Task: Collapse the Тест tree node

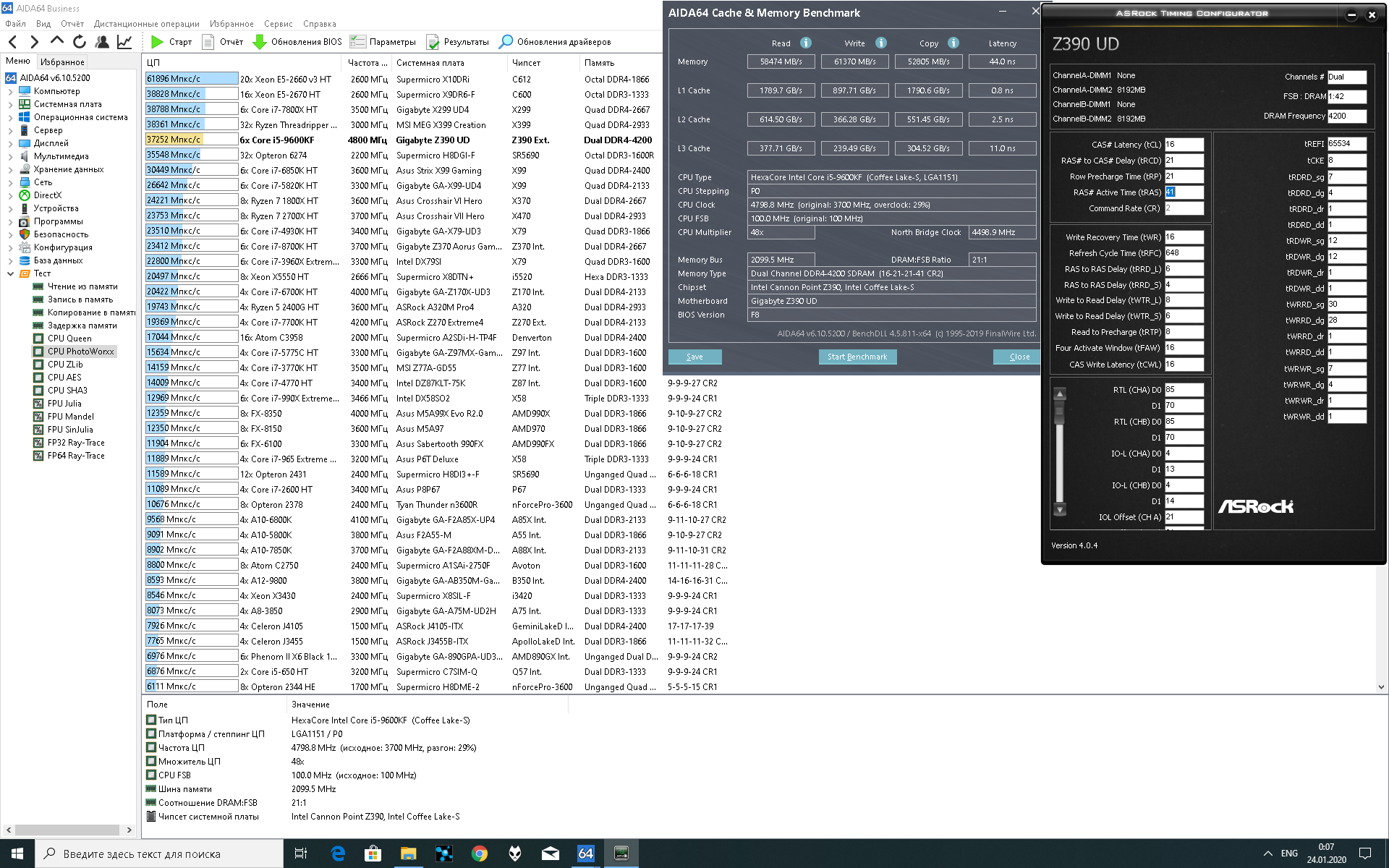Action: point(10,273)
